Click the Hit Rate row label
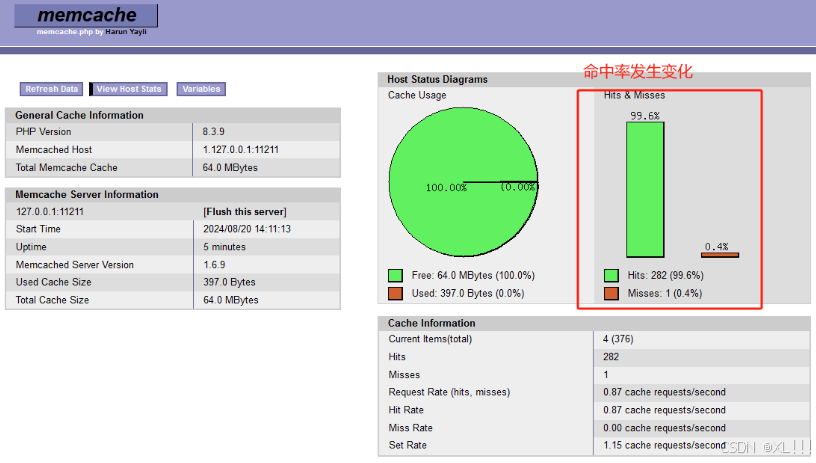This screenshot has height=463, width=816. (406, 410)
